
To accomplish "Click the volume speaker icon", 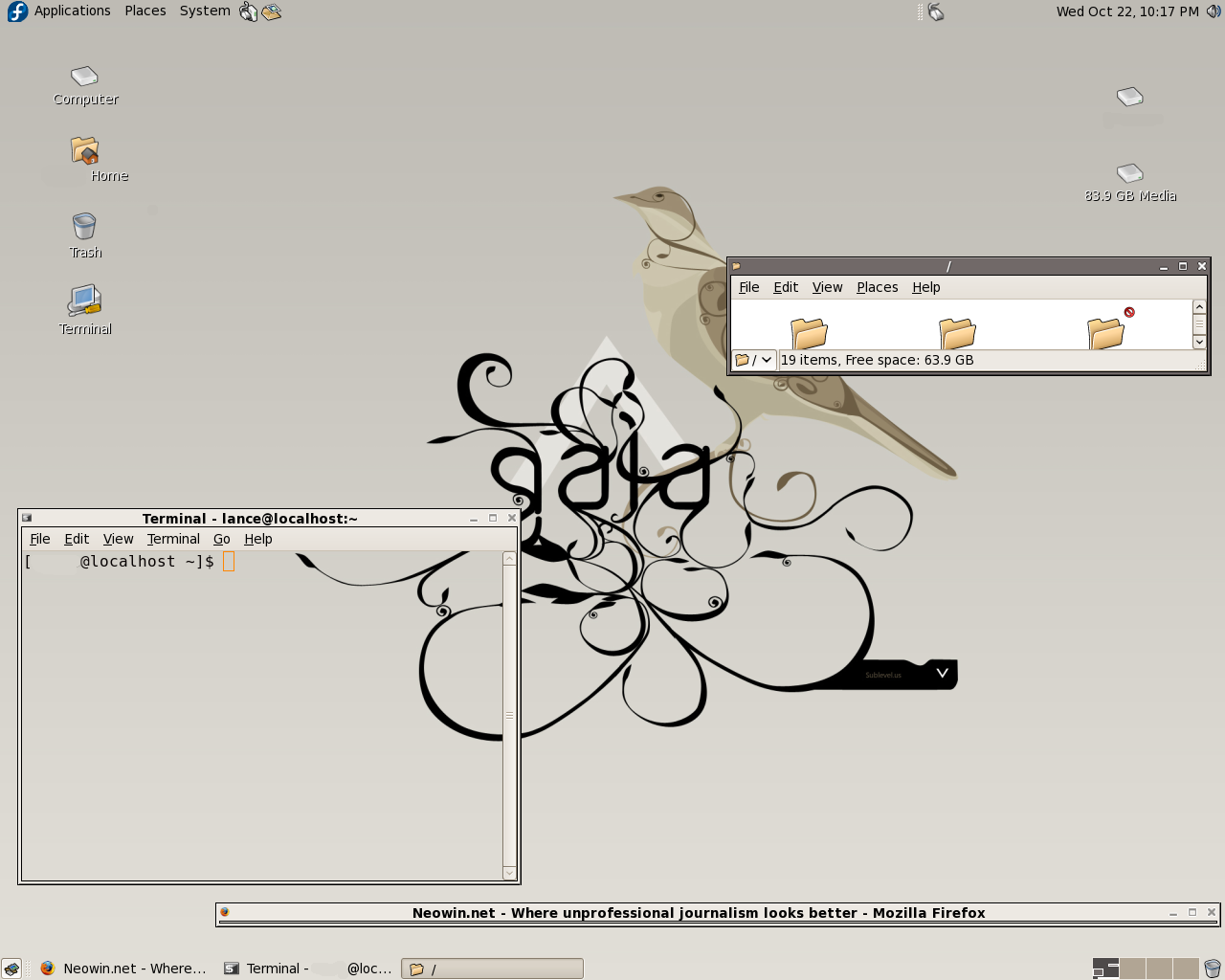I will [x=1214, y=11].
